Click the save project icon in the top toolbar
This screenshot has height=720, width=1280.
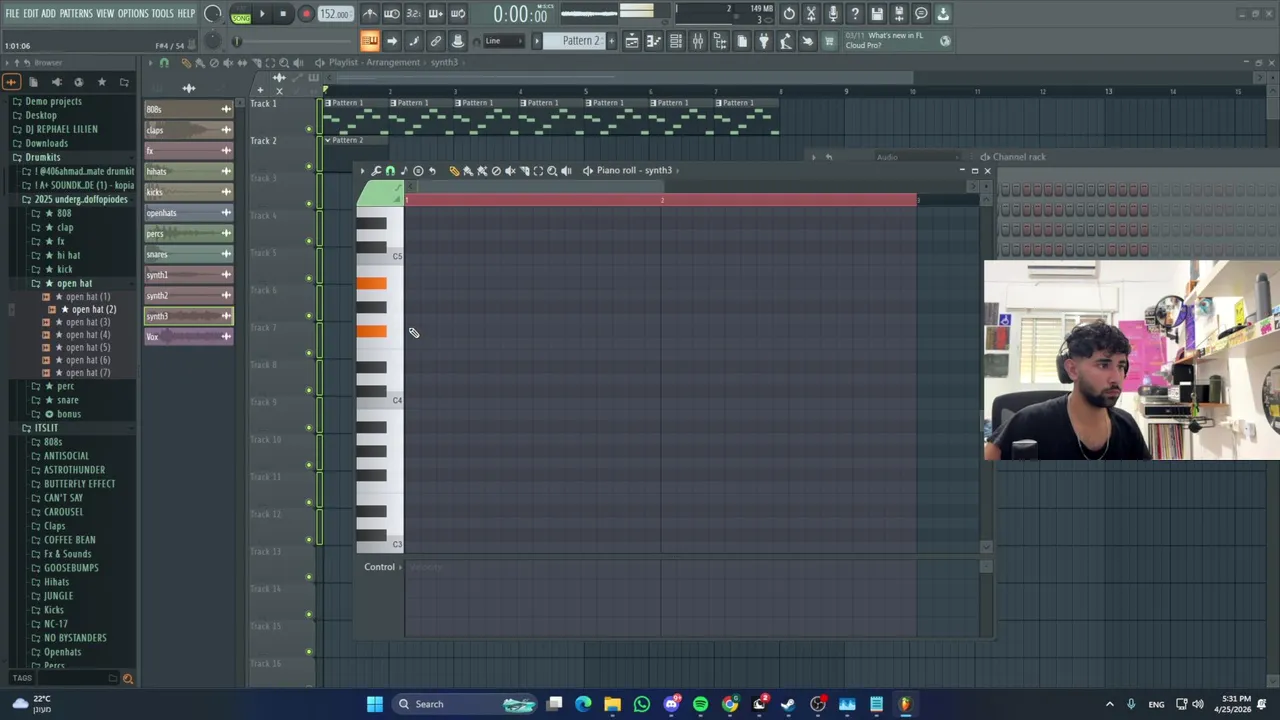[877, 14]
